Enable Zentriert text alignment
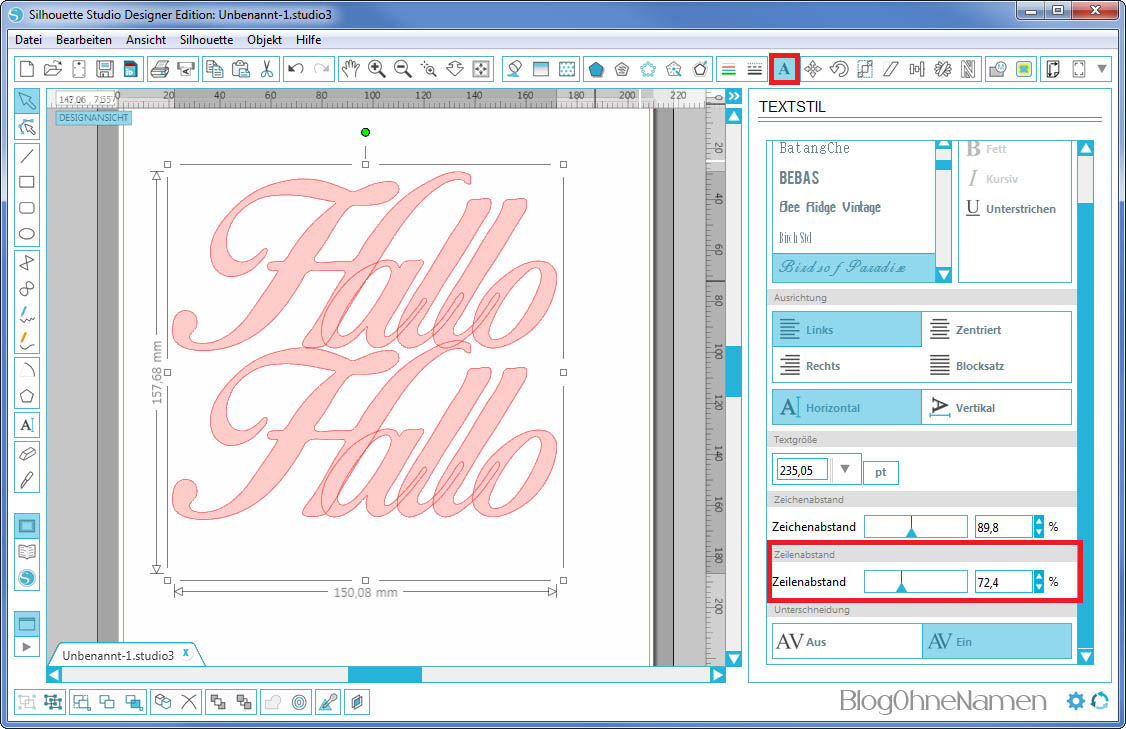The width and height of the screenshot is (1126, 729). click(996, 329)
